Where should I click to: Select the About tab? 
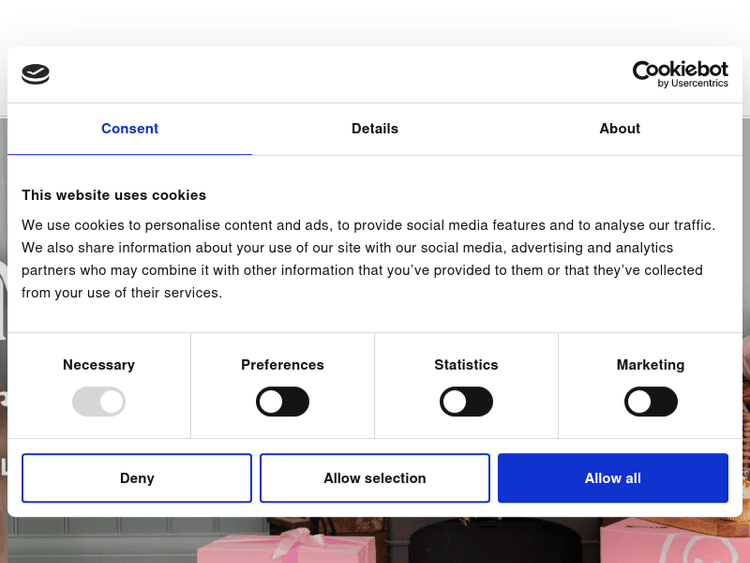620,129
